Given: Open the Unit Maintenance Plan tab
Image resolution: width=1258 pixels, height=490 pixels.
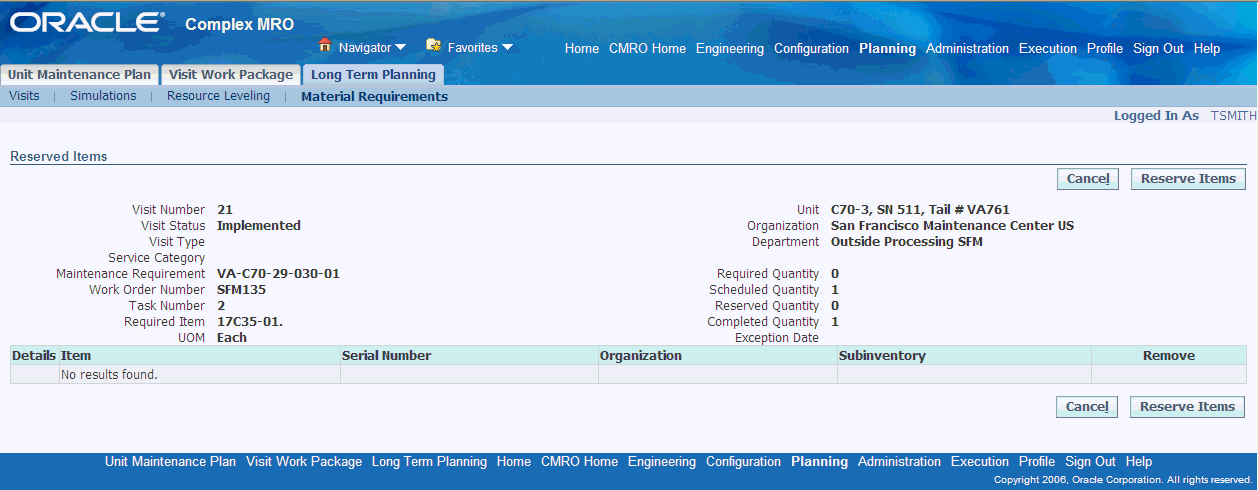Looking at the screenshot, I should tap(79, 75).
